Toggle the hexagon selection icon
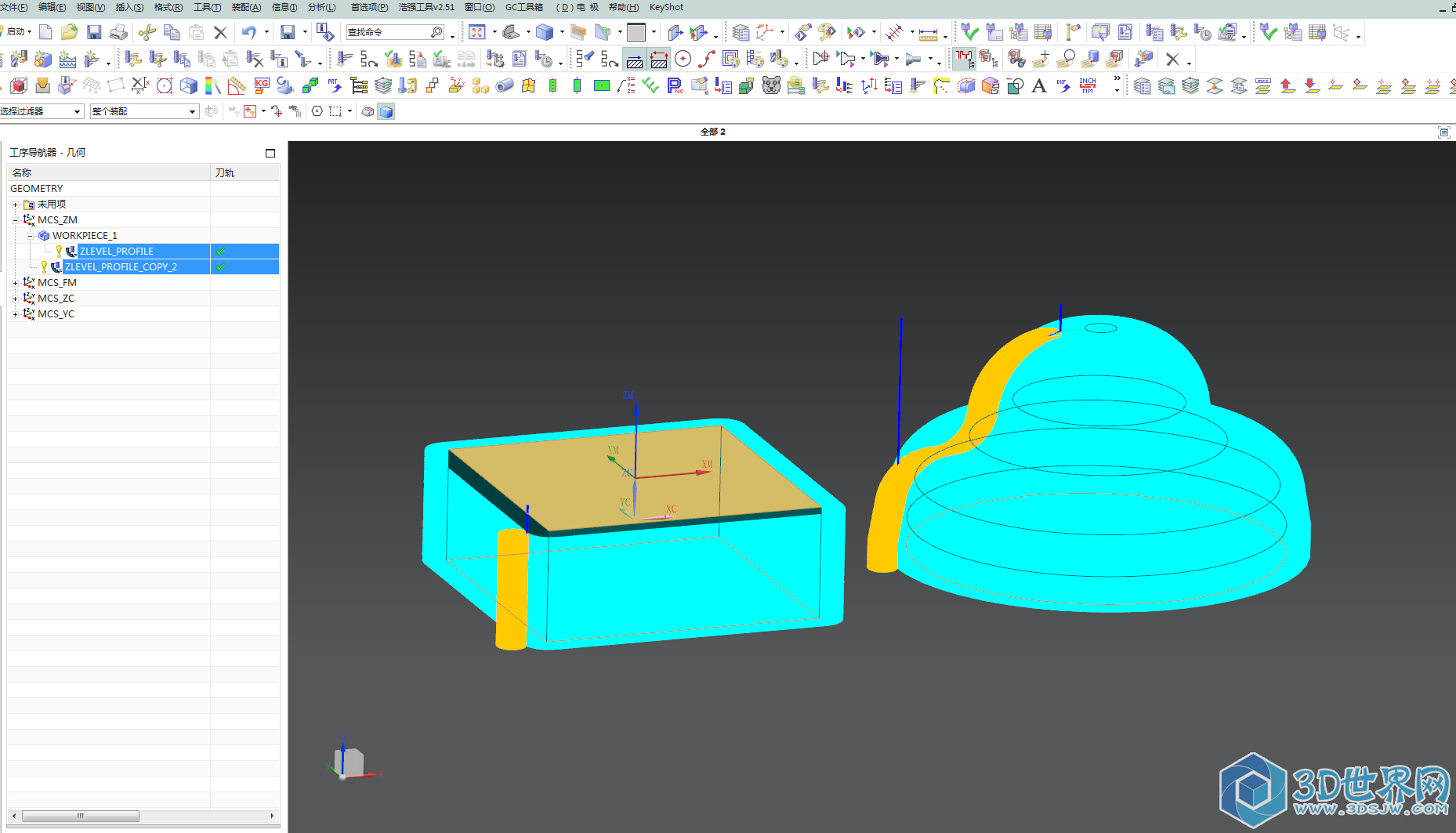Screen dimensions: 1456x833 pos(317,111)
